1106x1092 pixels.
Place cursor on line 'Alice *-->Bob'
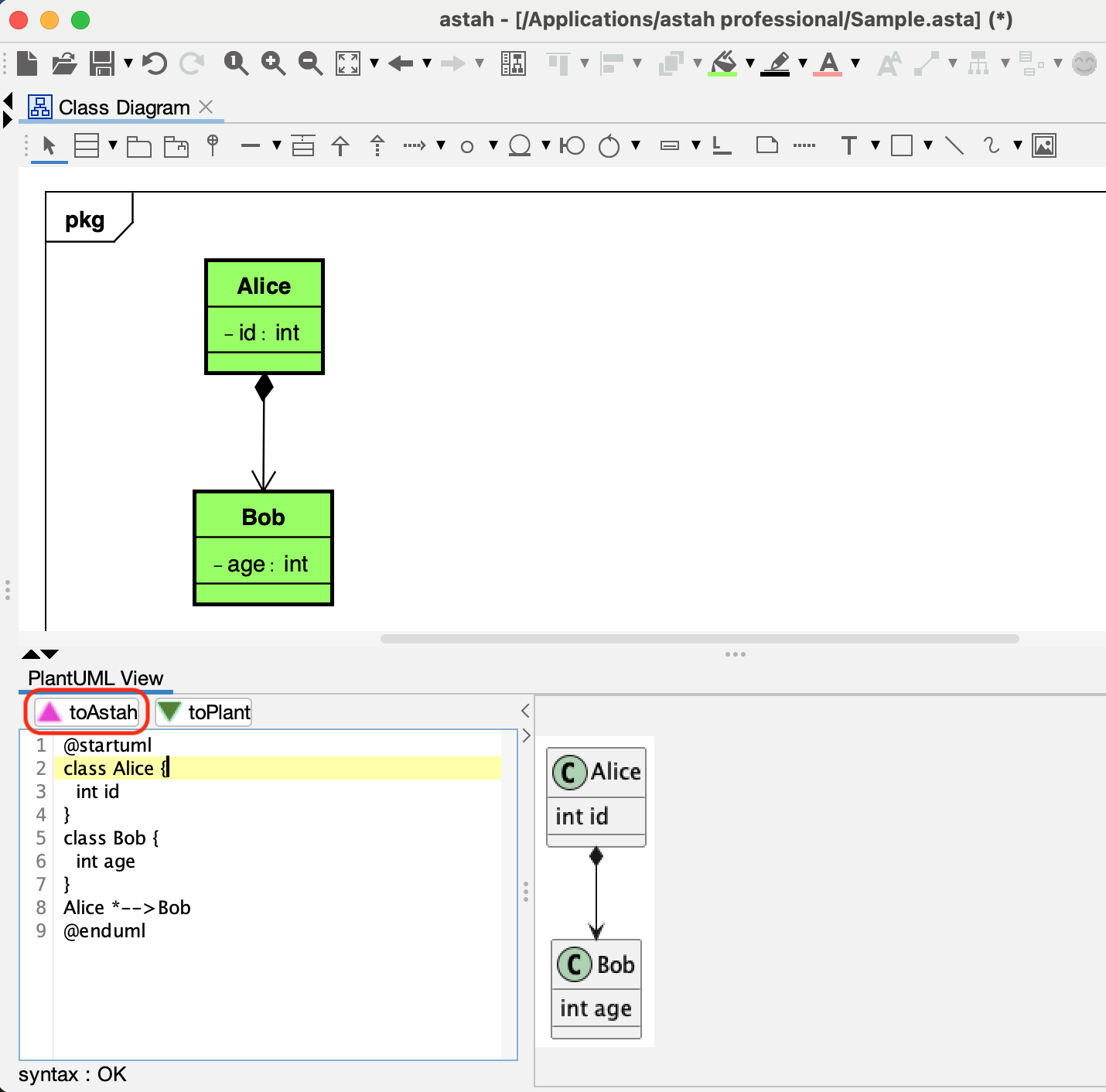[x=127, y=907]
